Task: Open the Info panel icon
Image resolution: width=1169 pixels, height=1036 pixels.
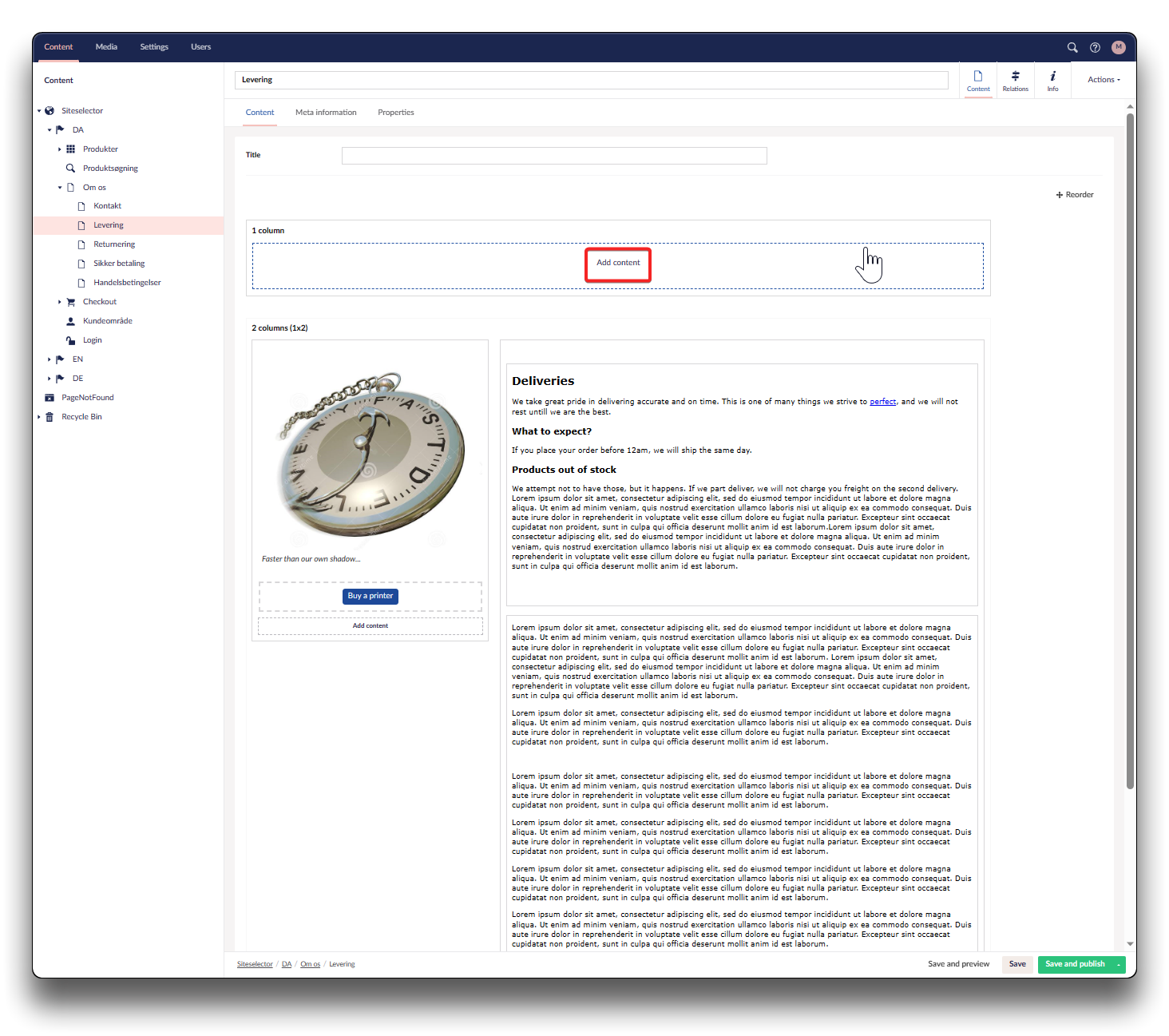Action: click(1052, 80)
